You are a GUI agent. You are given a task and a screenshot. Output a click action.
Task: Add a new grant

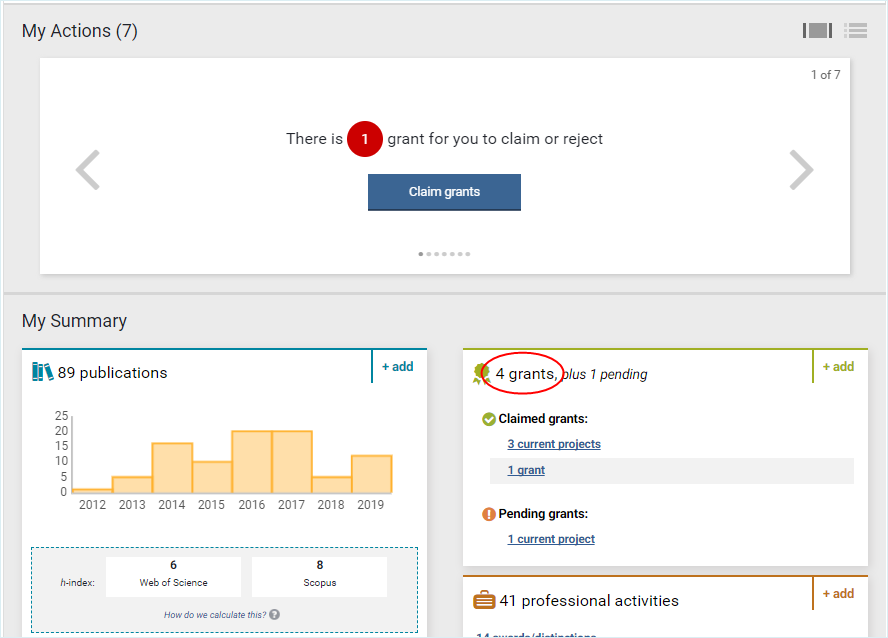[x=838, y=367]
